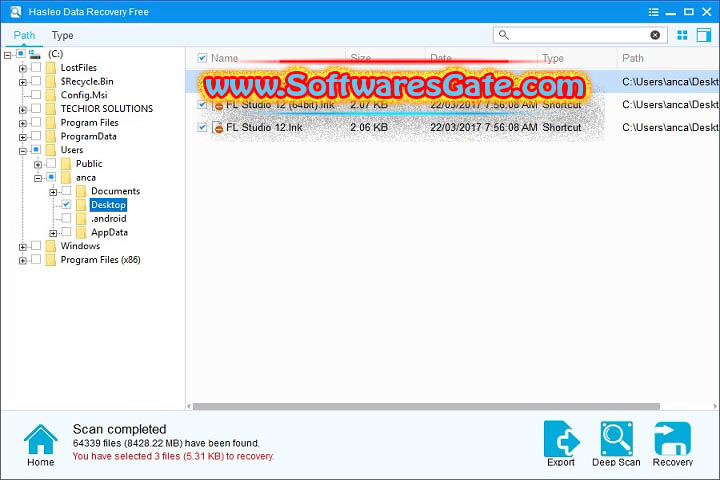Click the TECHIOR SOLUTIONS folder icon
The image size is (720, 480).
tap(51, 109)
